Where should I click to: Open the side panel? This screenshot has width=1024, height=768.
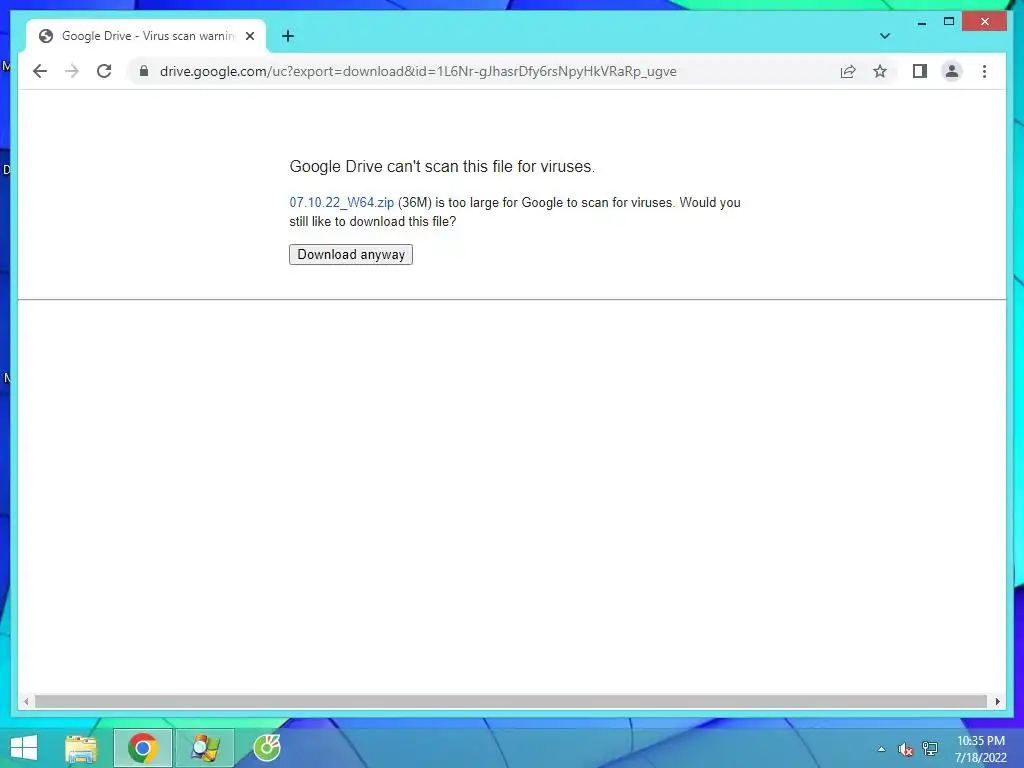[x=920, y=71]
